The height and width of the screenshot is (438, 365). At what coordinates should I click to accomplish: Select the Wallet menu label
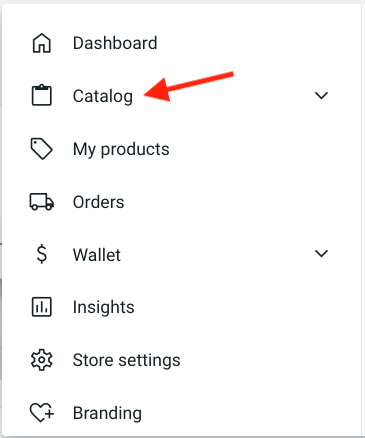97,255
